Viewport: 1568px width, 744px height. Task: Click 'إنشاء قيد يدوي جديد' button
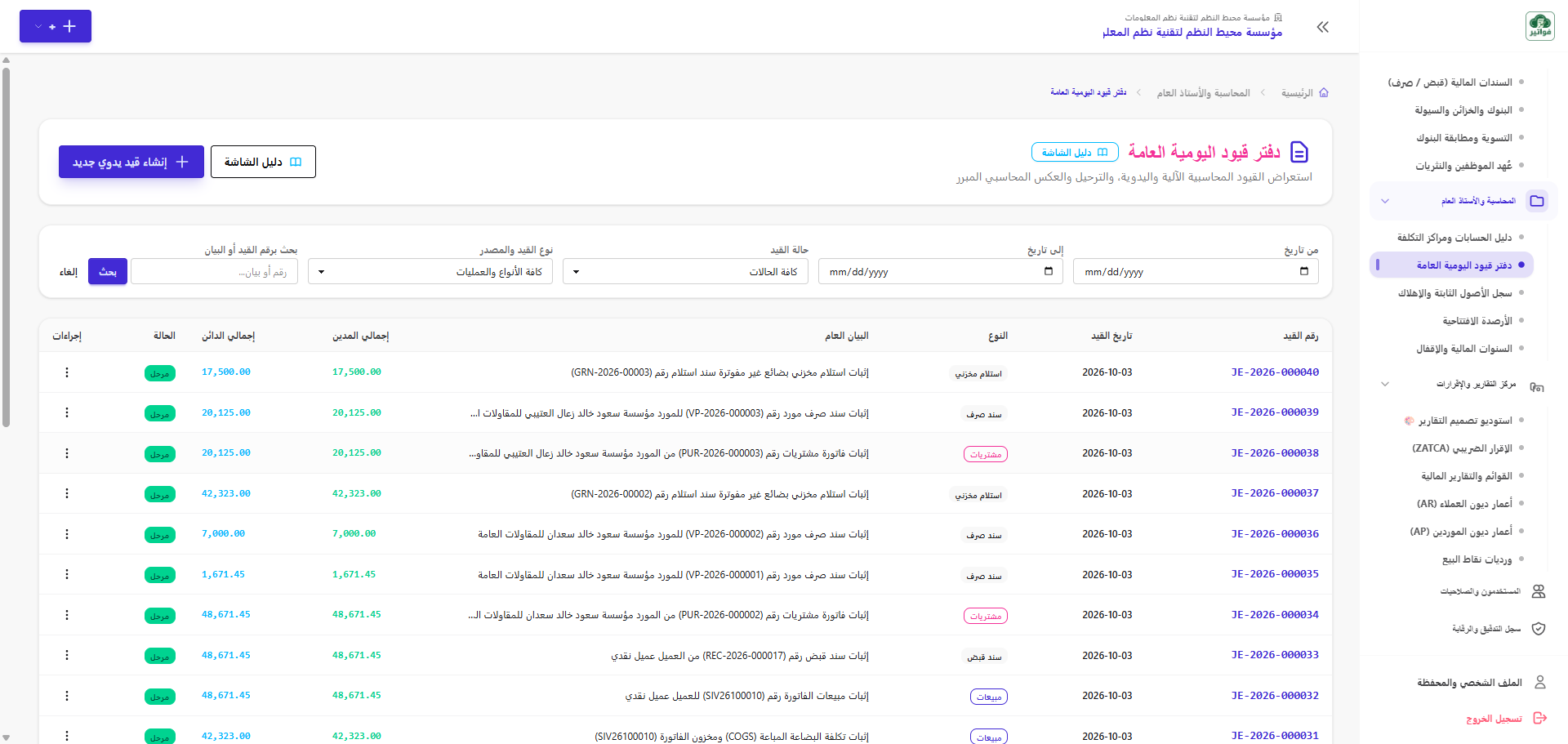(x=131, y=162)
